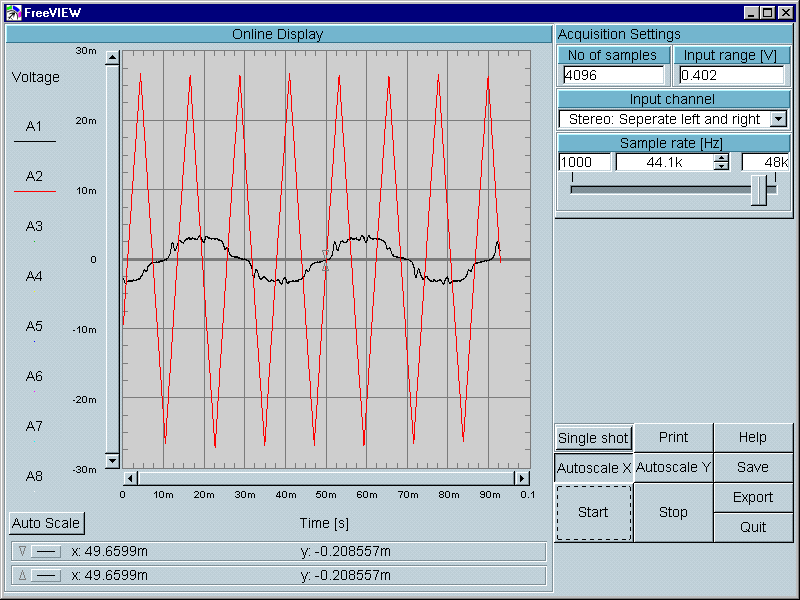
Task: Click the triangle cursor marker on the plot
Action: pos(325,261)
